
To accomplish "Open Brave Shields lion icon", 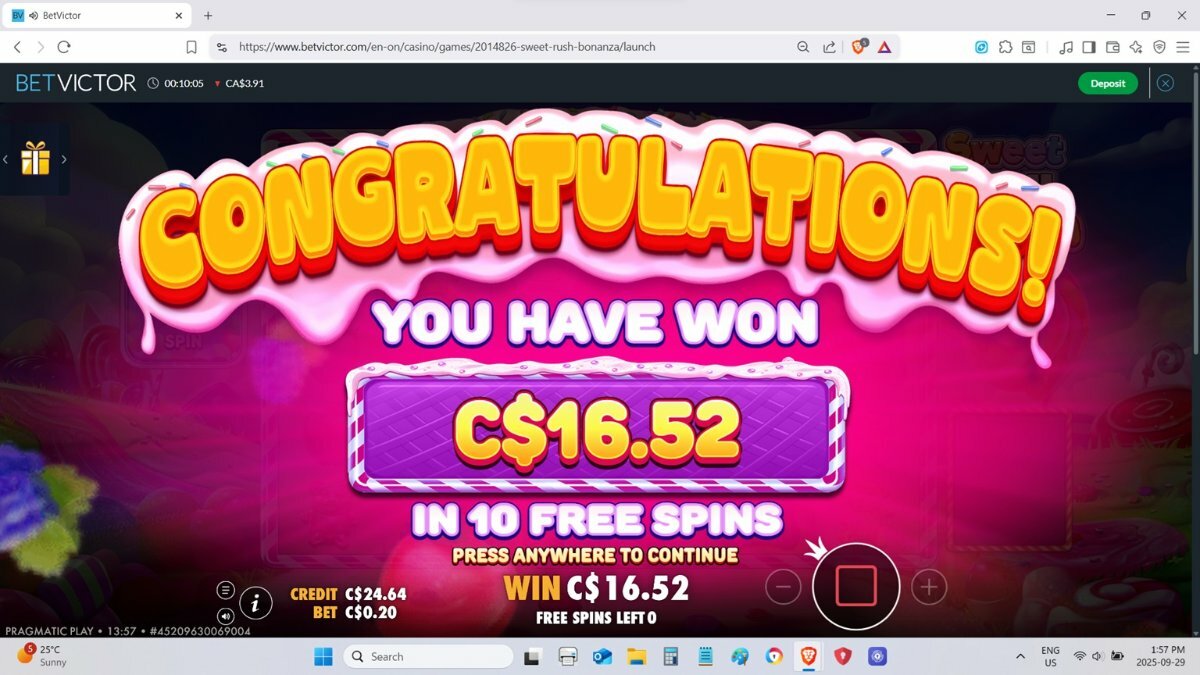I will click(858, 47).
